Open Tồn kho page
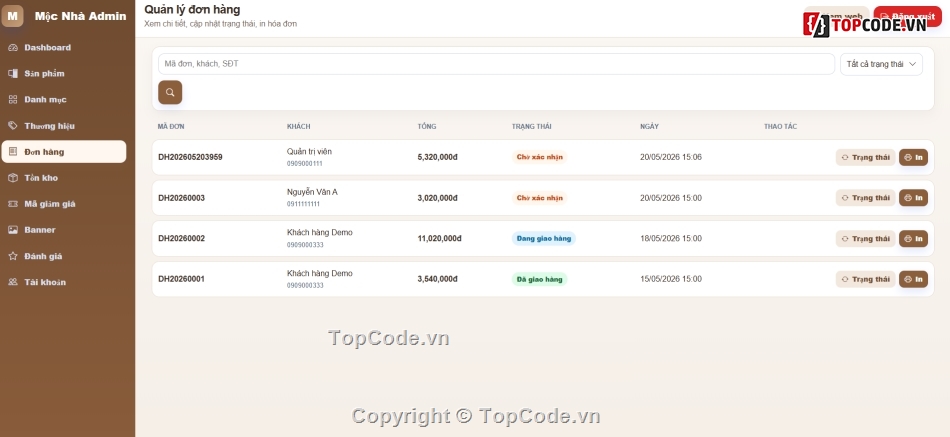 tap(64, 178)
